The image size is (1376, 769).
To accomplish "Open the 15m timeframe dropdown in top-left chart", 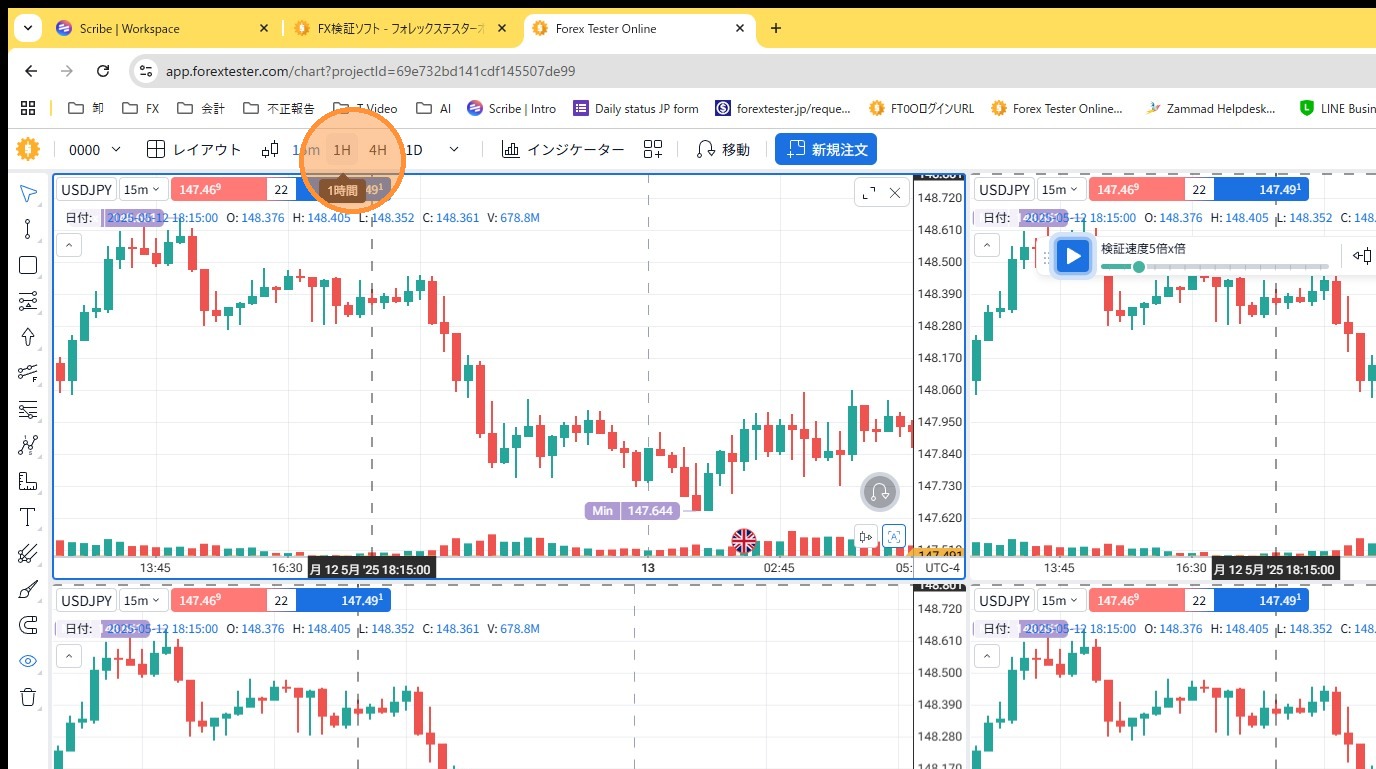I will 142,190.
